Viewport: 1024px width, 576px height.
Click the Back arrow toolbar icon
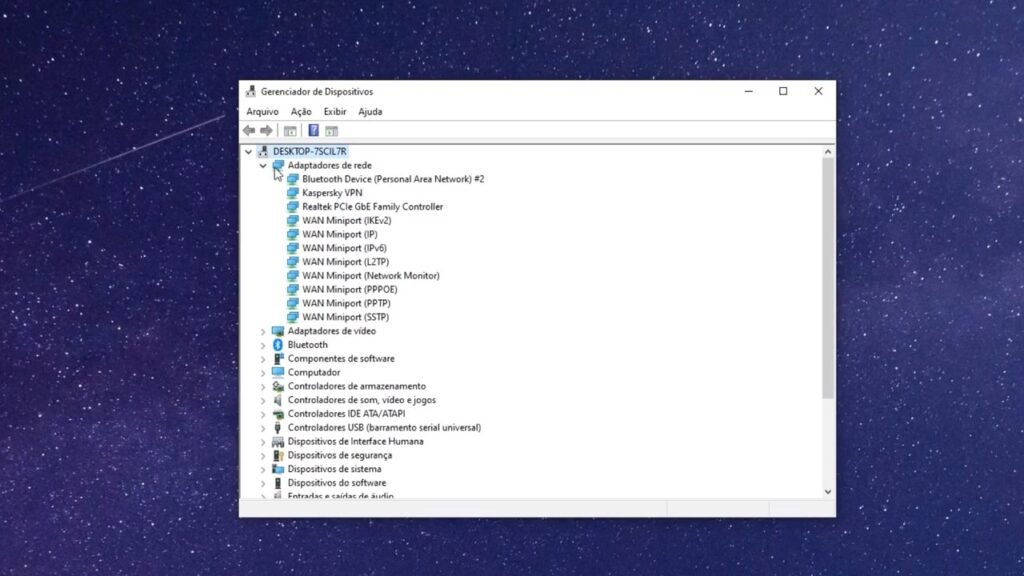pyautogui.click(x=249, y=131)
